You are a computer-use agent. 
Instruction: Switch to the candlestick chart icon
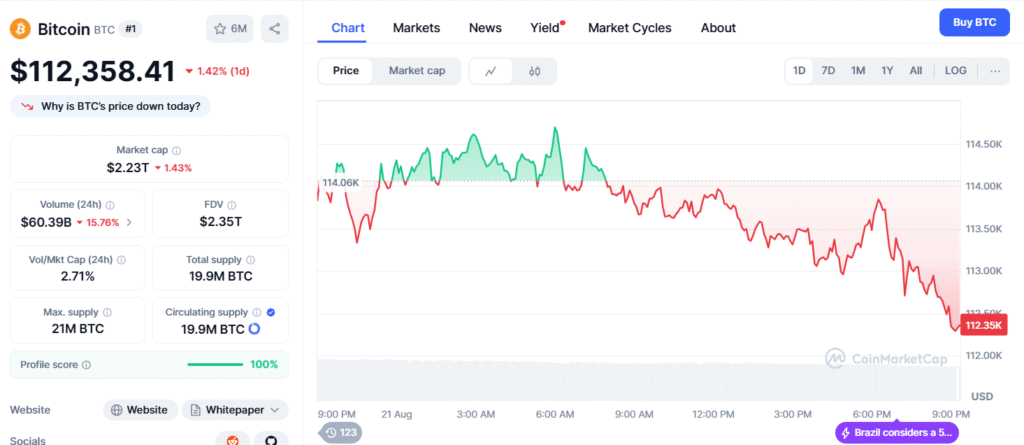[x=534, y=71]
